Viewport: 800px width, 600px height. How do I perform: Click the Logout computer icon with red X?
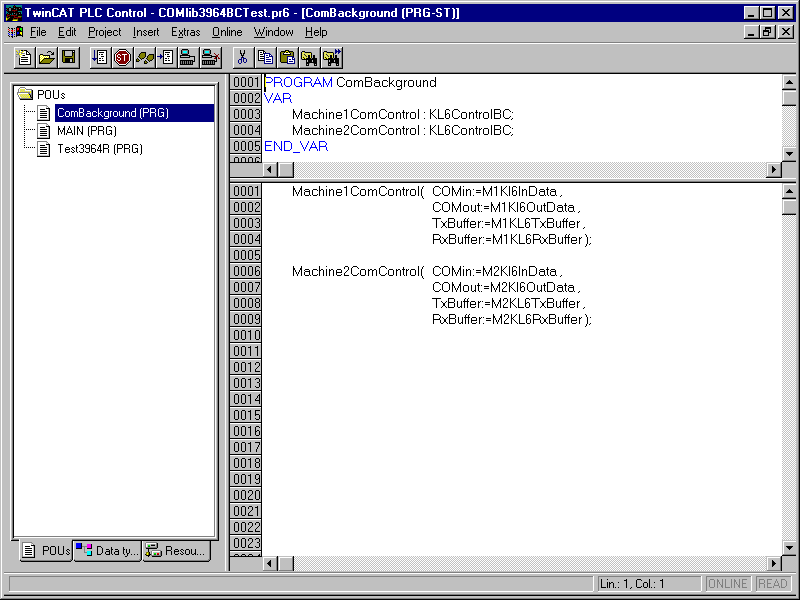[210, 57]
